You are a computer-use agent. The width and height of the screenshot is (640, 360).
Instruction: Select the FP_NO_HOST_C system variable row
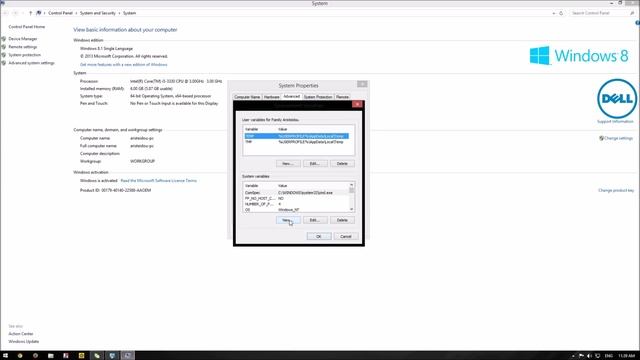point(296,198)
